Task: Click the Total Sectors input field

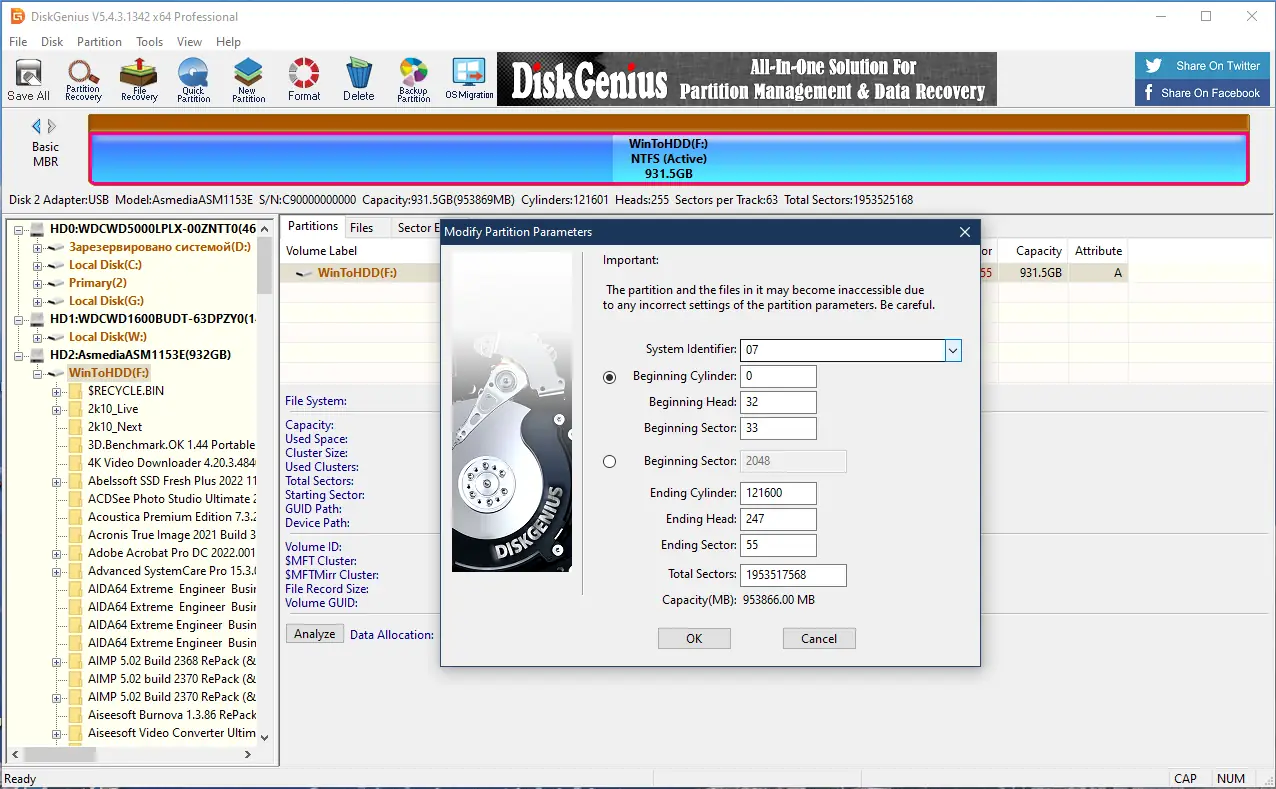Action: point(794,576)
